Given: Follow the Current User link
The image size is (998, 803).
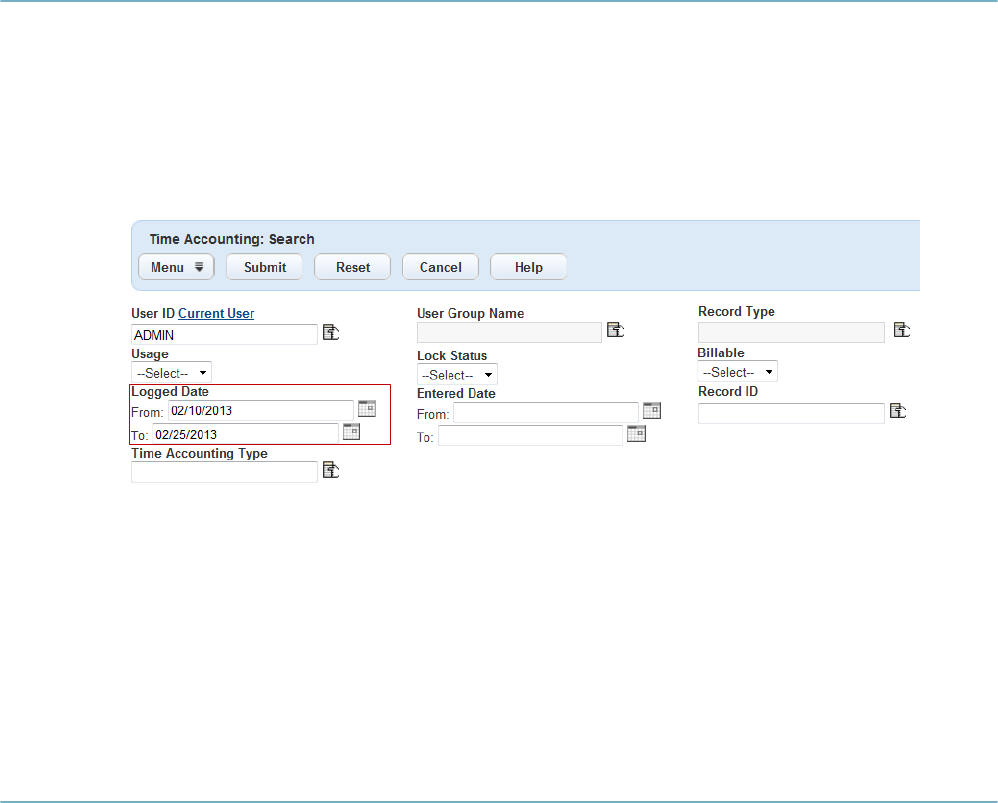Looking at the screenshot, I should point(216,313).
